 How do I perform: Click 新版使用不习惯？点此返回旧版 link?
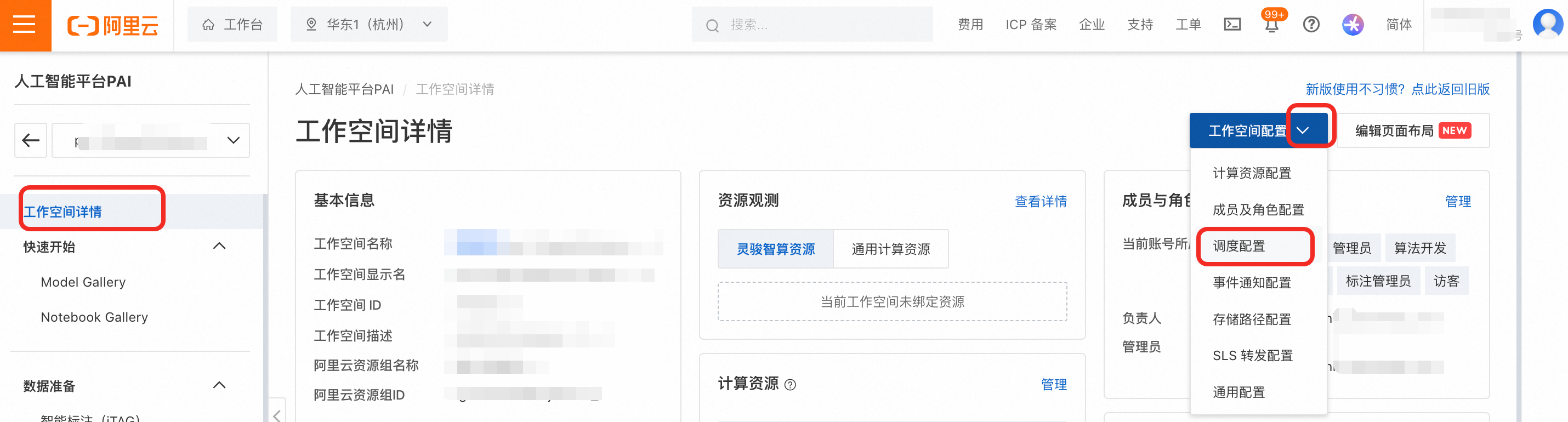pos(1397,89)
